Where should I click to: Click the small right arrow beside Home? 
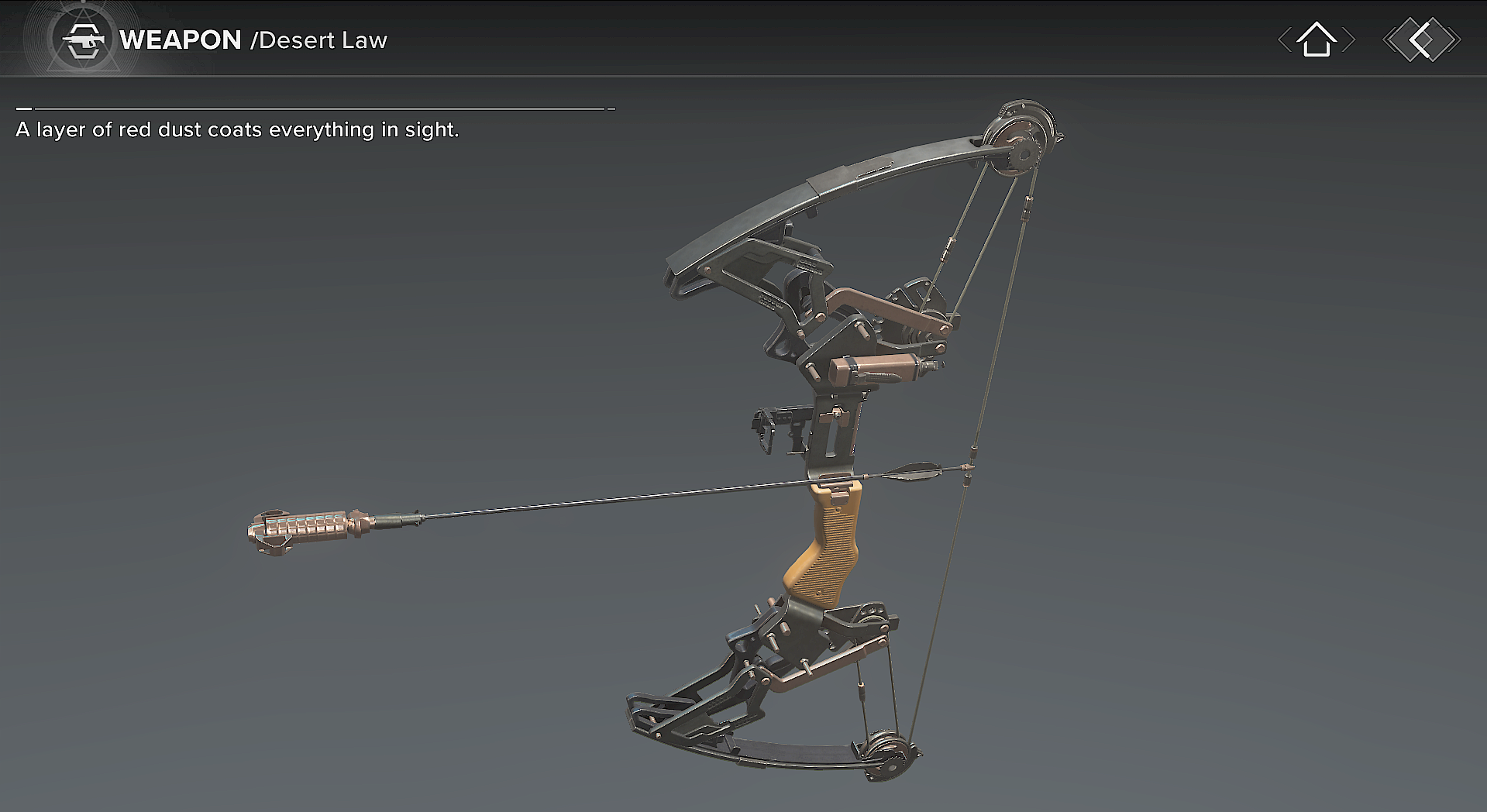click(x=1349, y=40)
